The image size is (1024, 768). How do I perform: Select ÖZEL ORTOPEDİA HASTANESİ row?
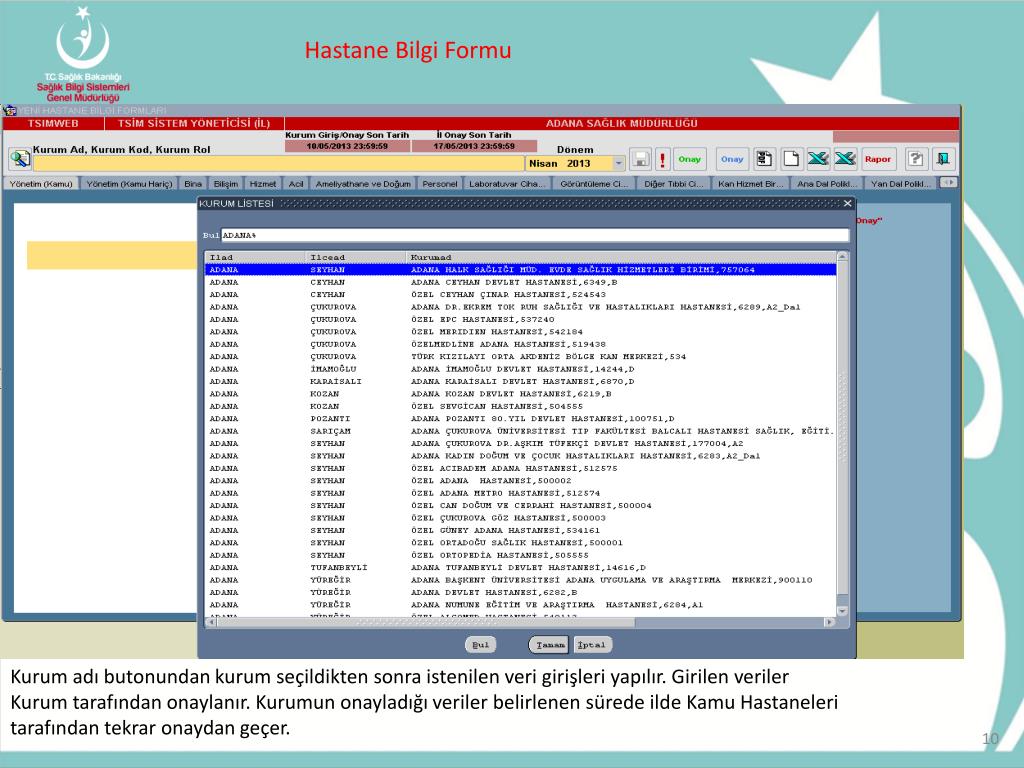[520, 555]
